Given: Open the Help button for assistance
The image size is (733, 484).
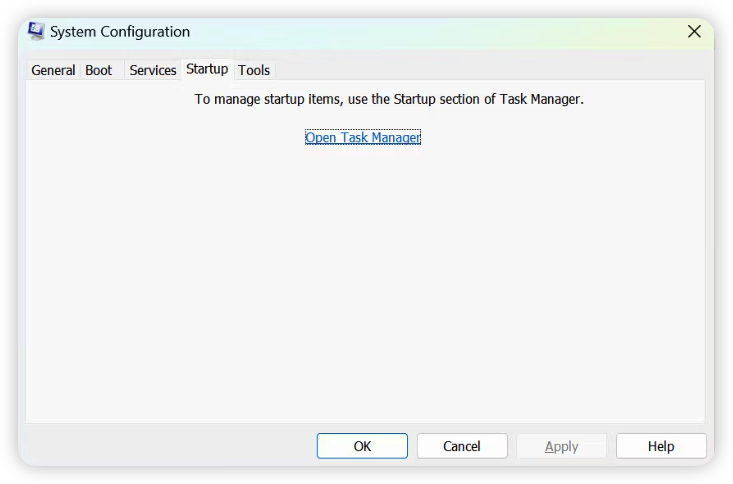Looking at the screenshot, I should coord(661,446).
